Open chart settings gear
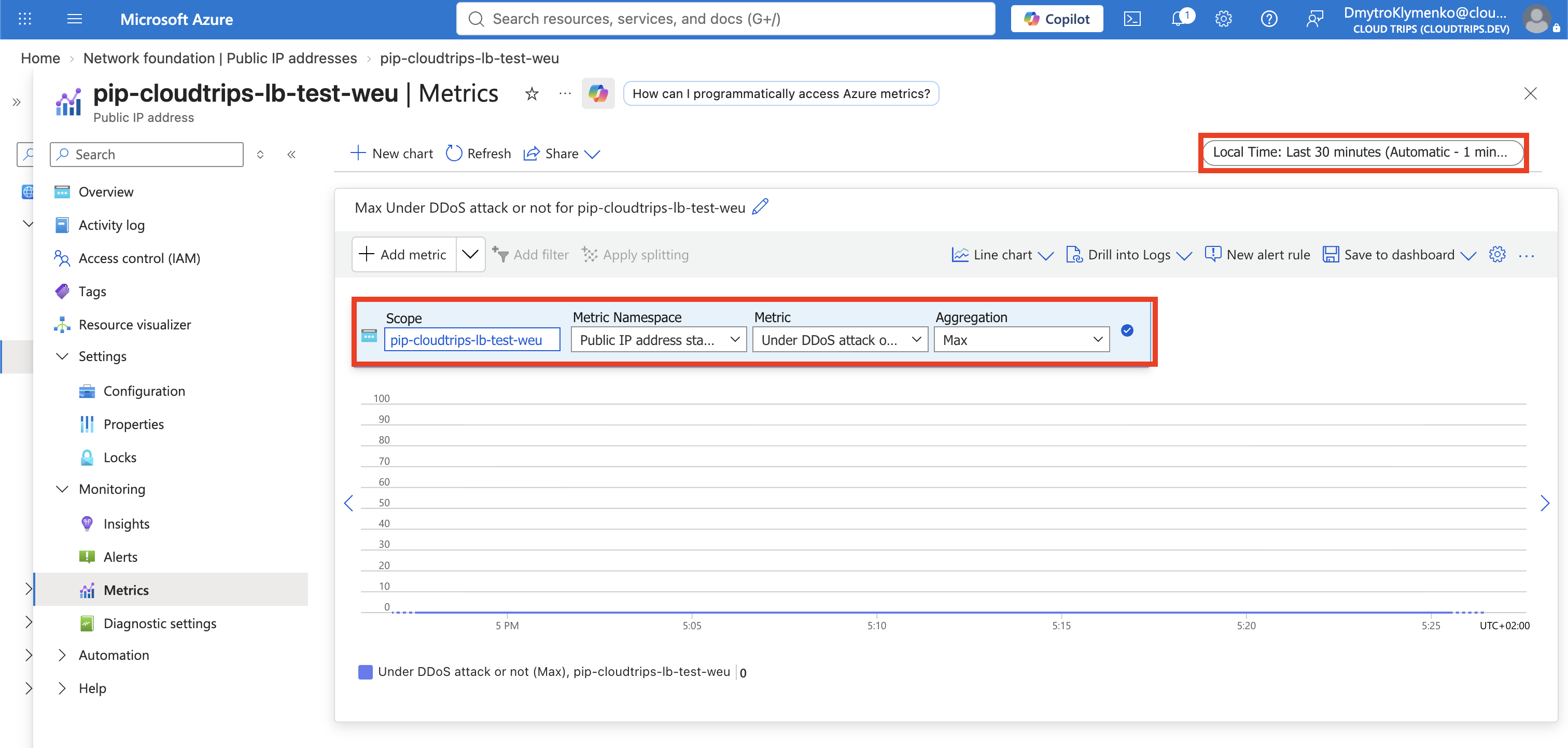Viewport: 1568px width, 748px height. click(1497, 255)
